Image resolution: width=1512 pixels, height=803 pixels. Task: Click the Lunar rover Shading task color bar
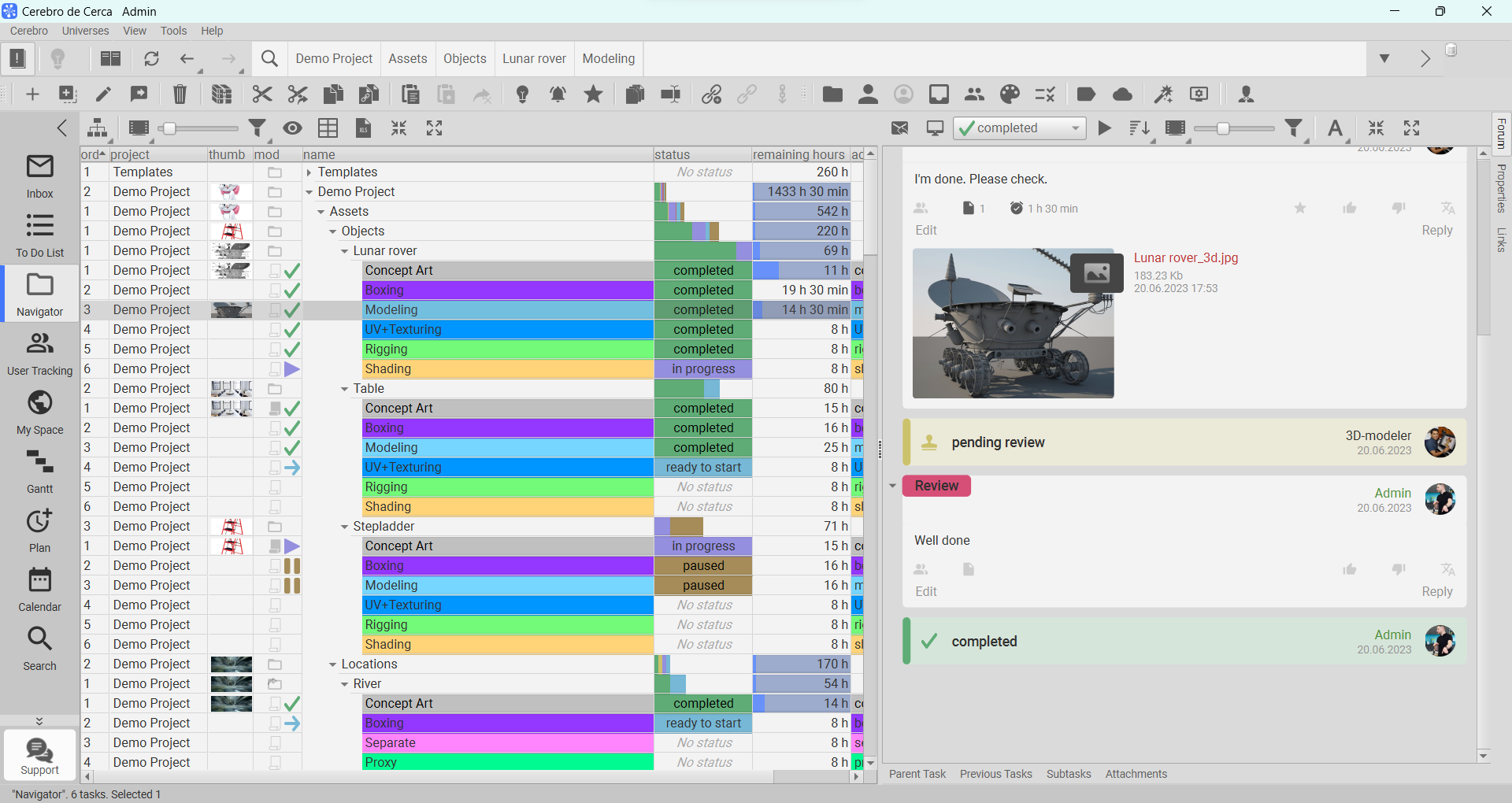click(508, 369)
